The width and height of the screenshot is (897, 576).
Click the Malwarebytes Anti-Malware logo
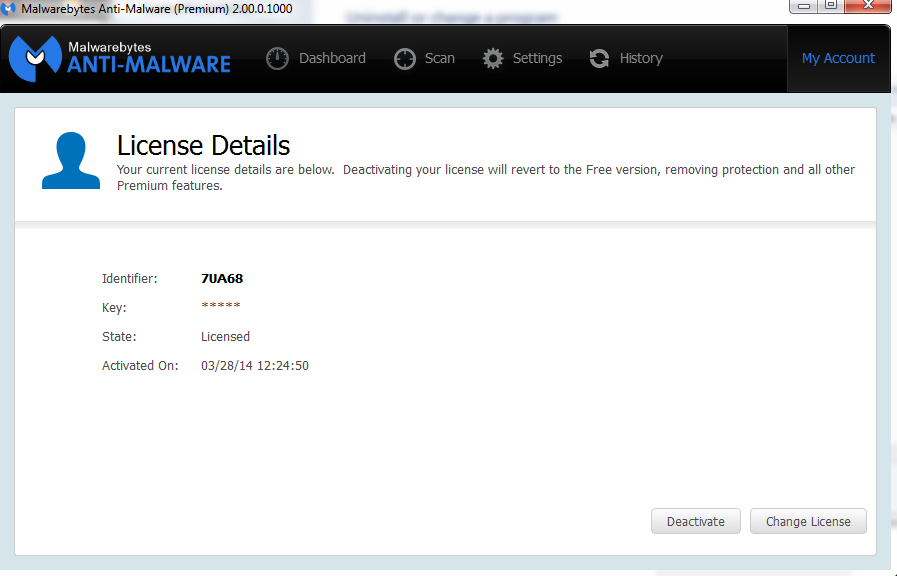[x=120, y=58]
